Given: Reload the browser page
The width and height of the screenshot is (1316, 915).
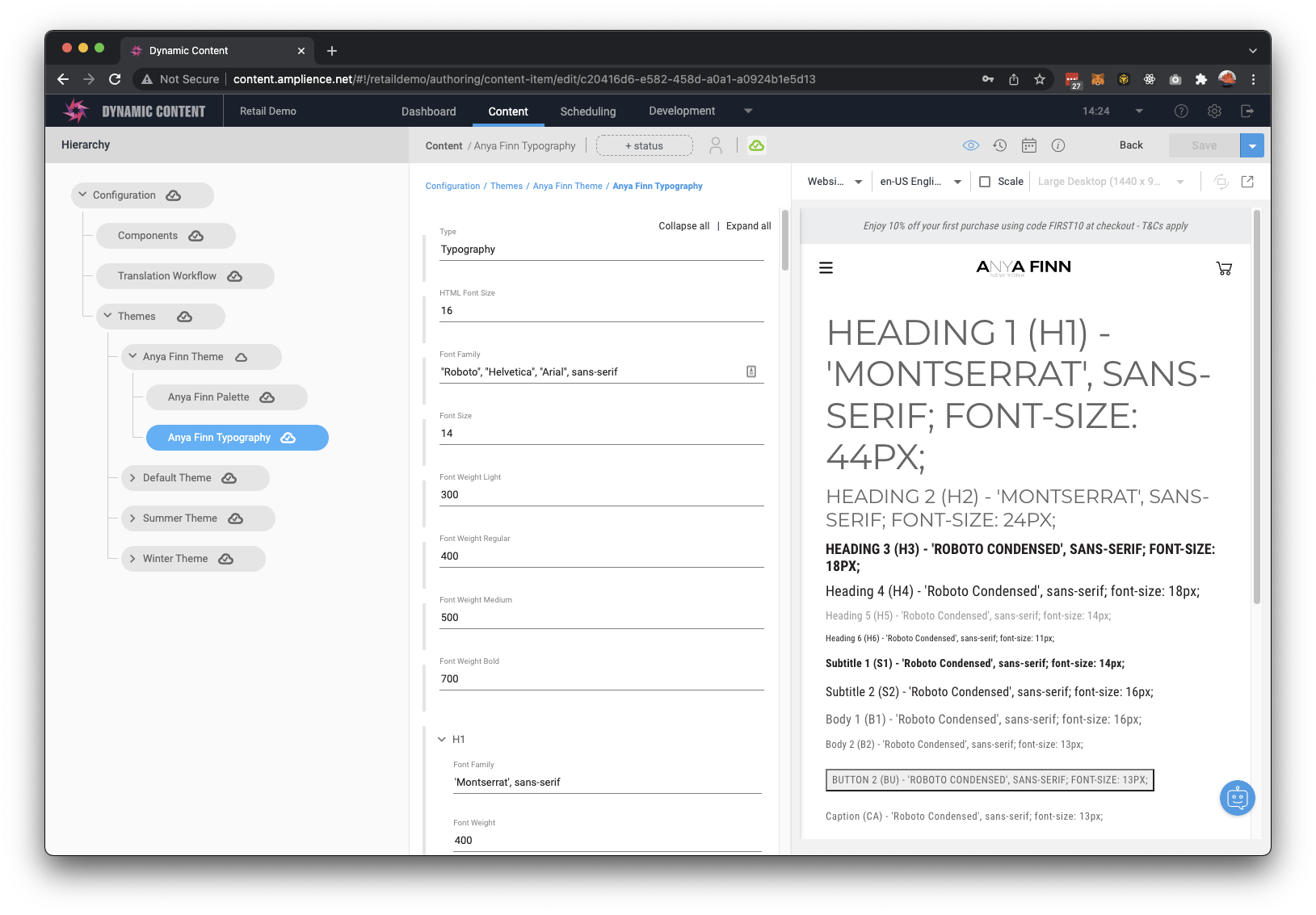Looking at the screenshot, I should point(115,79).
